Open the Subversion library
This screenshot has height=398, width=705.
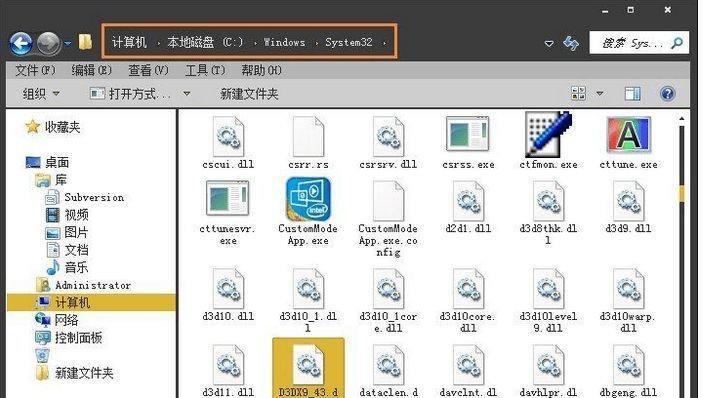(85, 197)
